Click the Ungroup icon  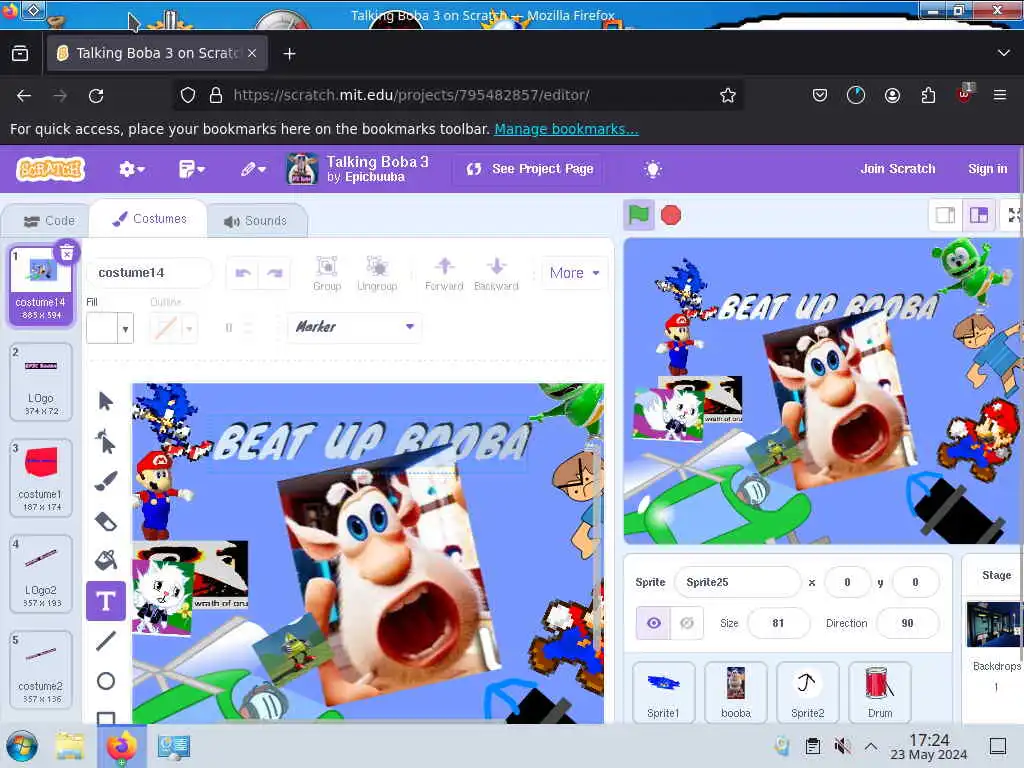(x=377, y=273)
